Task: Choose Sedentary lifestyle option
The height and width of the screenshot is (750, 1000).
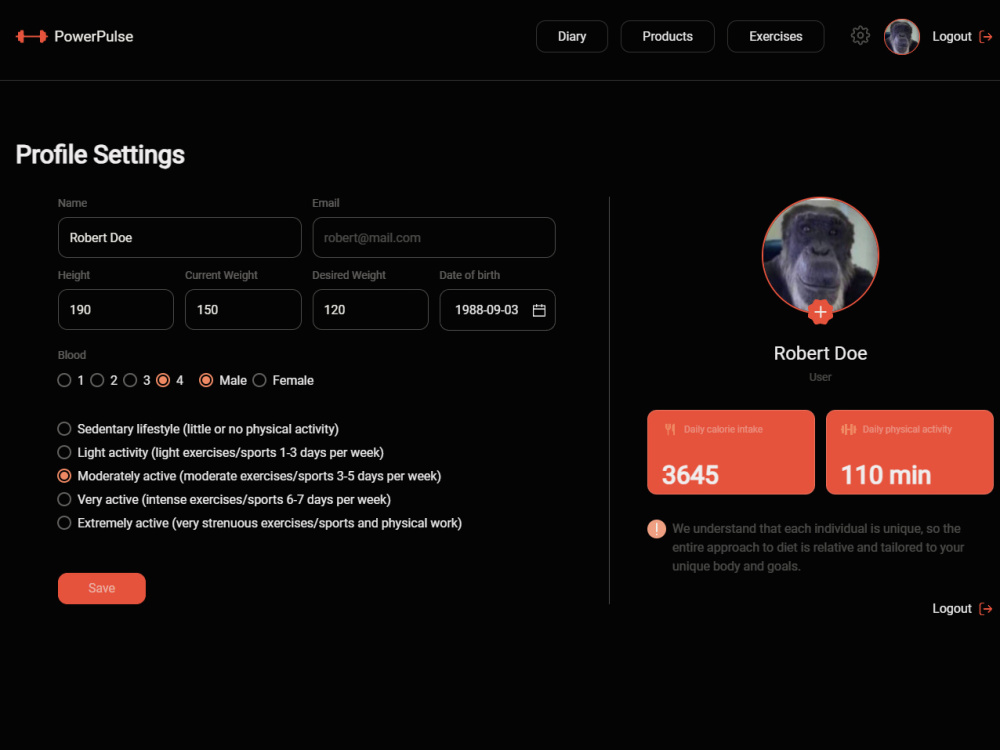Action: [64, 429]
